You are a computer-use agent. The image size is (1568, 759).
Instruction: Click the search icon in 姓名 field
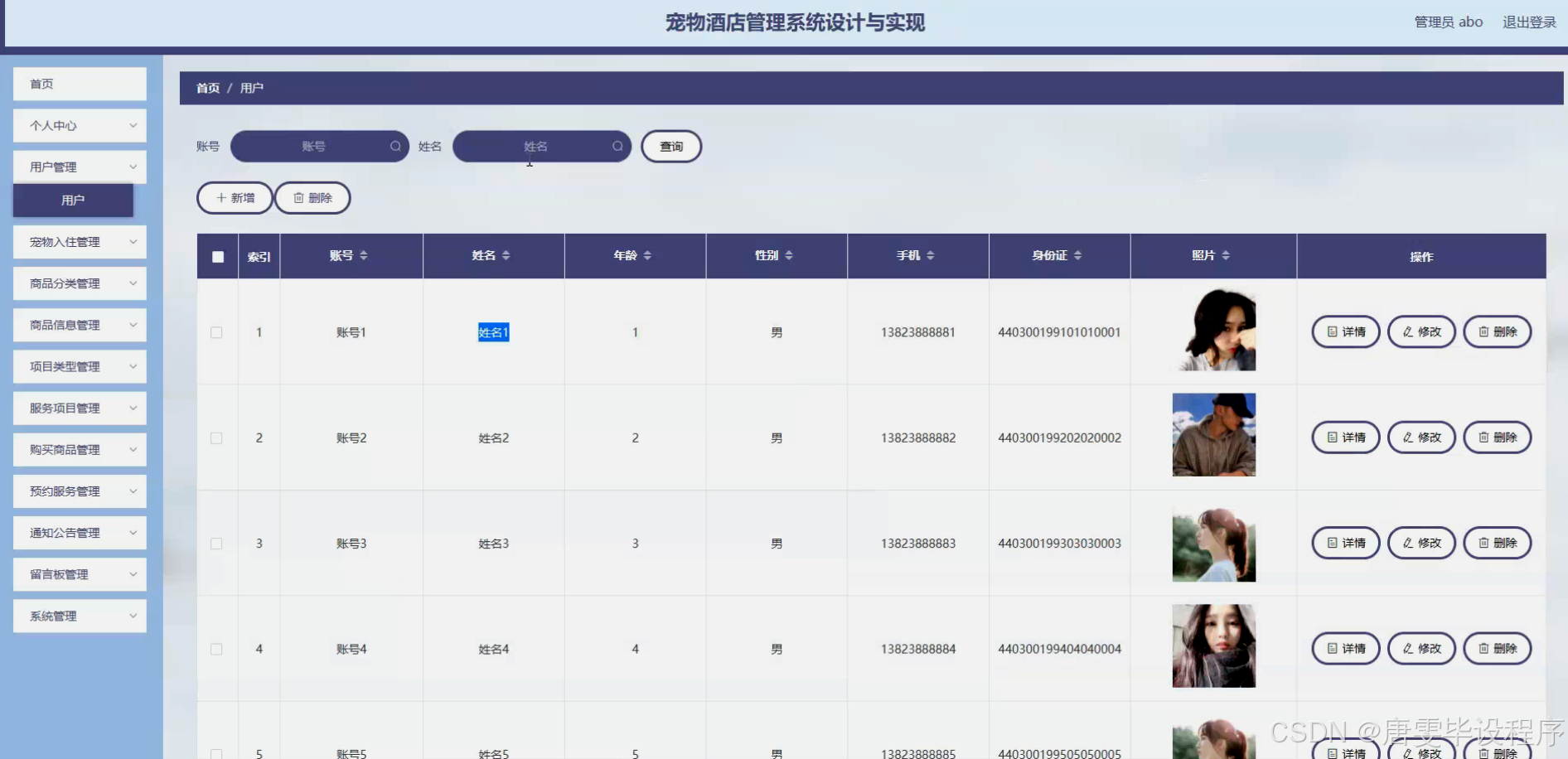tap(617, 147)
